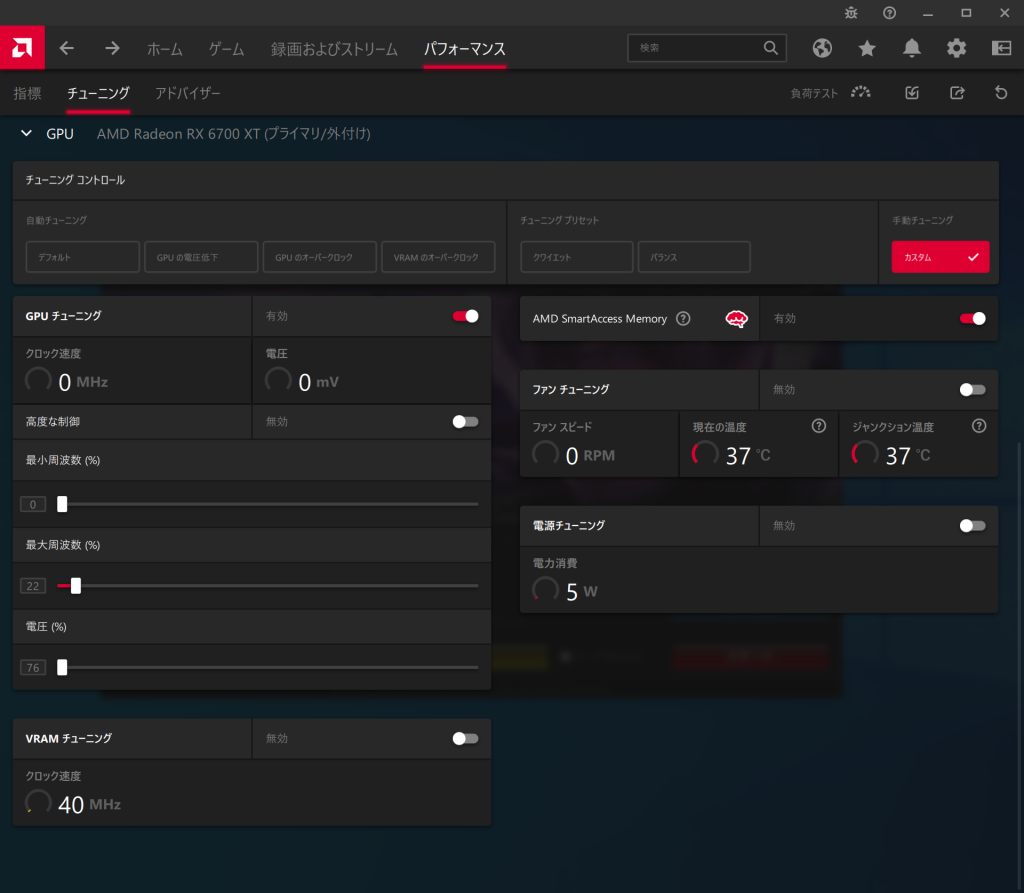This screenshot has width=1024, height=893.
Task: Click the reset tuning circular arrow icon
Action: tap(1001, 93)
